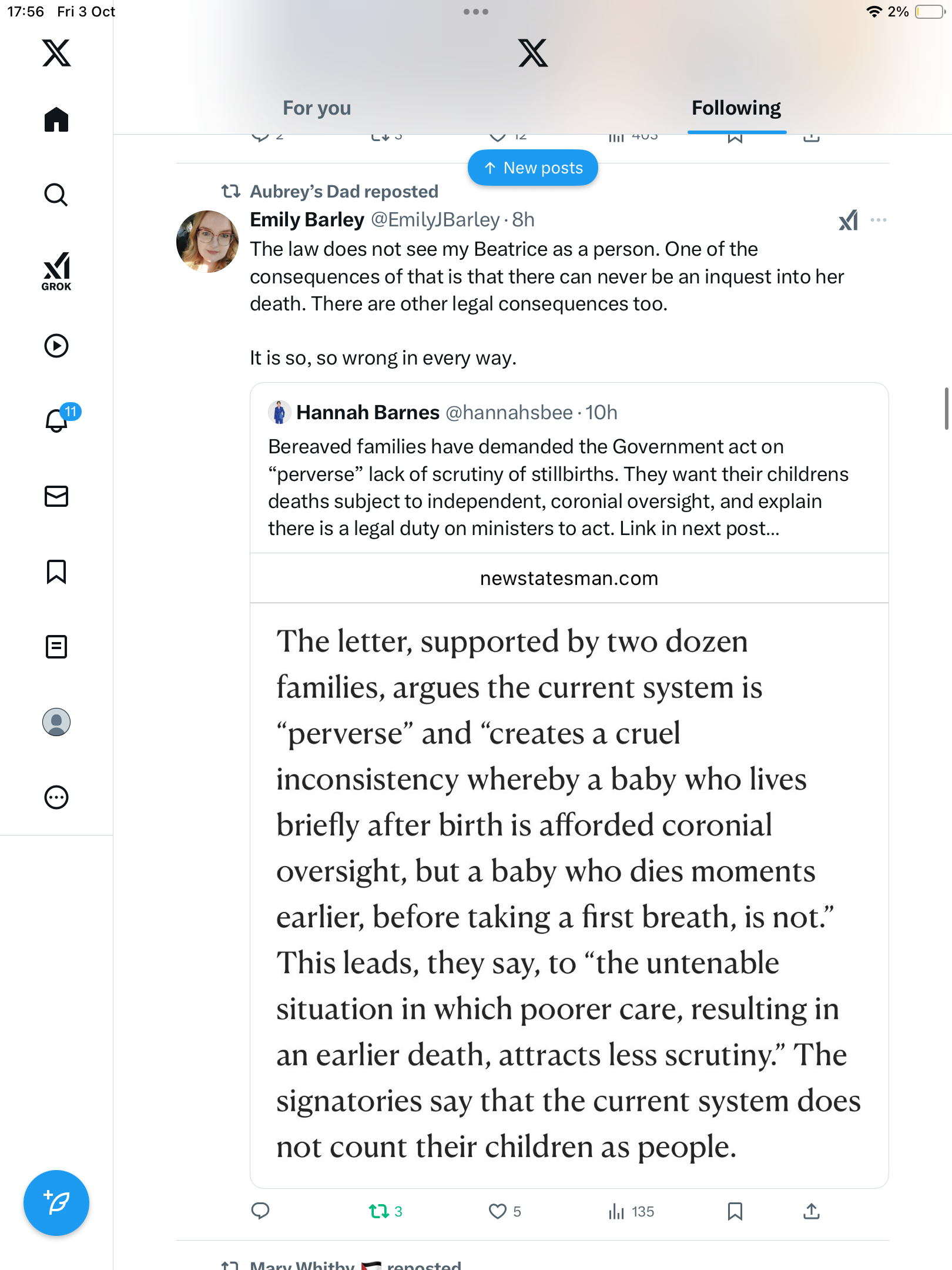Tap the compose new post button
Screen dimensions: 952x1270
(x=56, y=1203)
